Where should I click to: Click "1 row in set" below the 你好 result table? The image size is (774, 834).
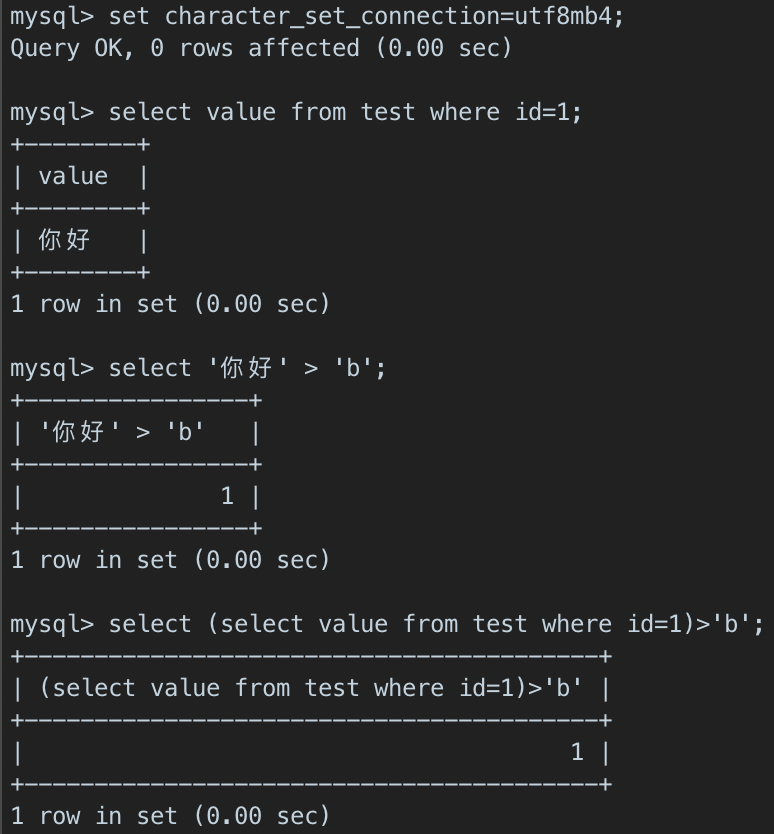[99, 304]
